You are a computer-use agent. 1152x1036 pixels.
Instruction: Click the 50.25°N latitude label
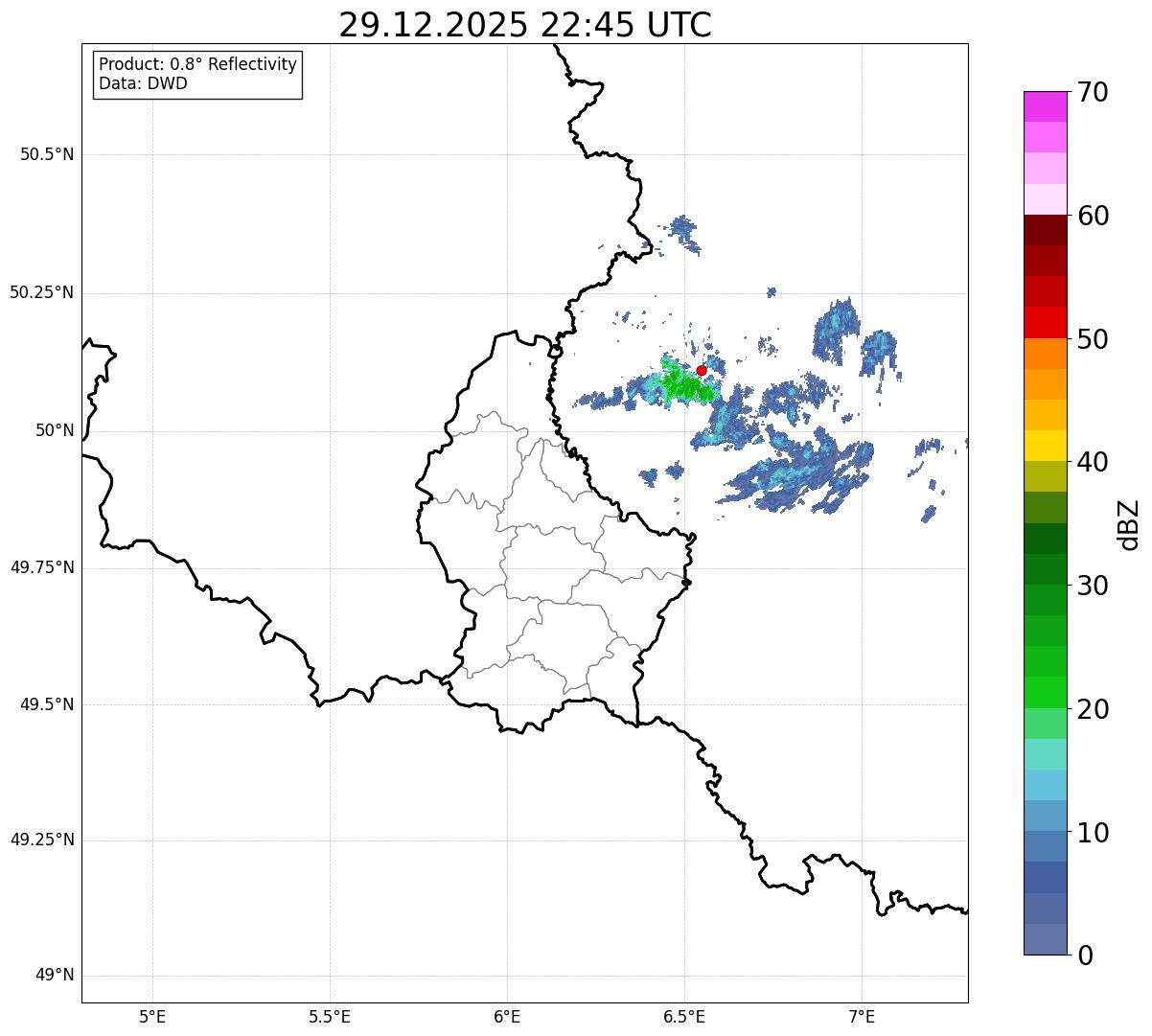42,292
